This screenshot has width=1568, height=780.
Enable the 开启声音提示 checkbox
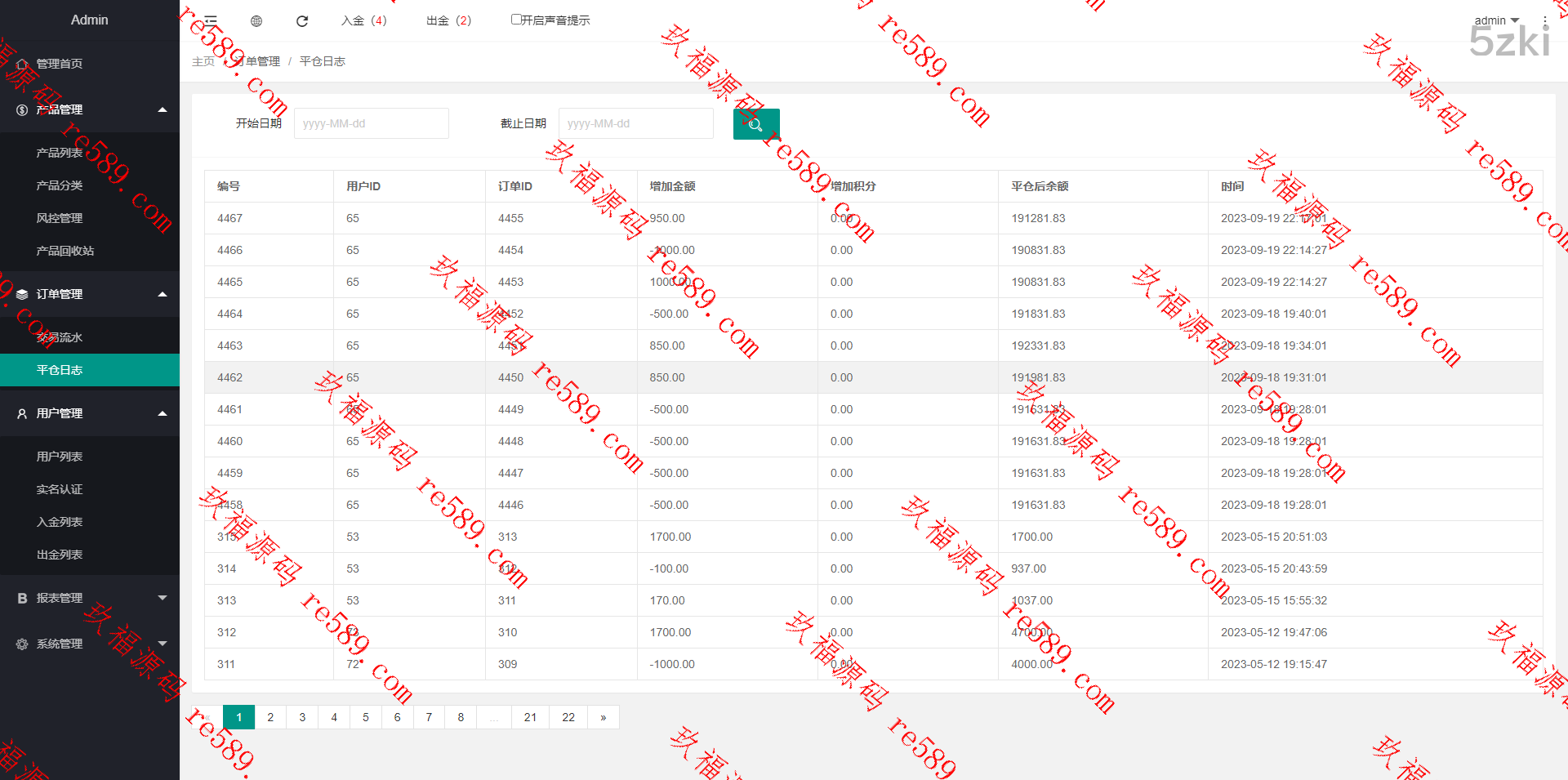pyautogui.click(x=516, y=20)
